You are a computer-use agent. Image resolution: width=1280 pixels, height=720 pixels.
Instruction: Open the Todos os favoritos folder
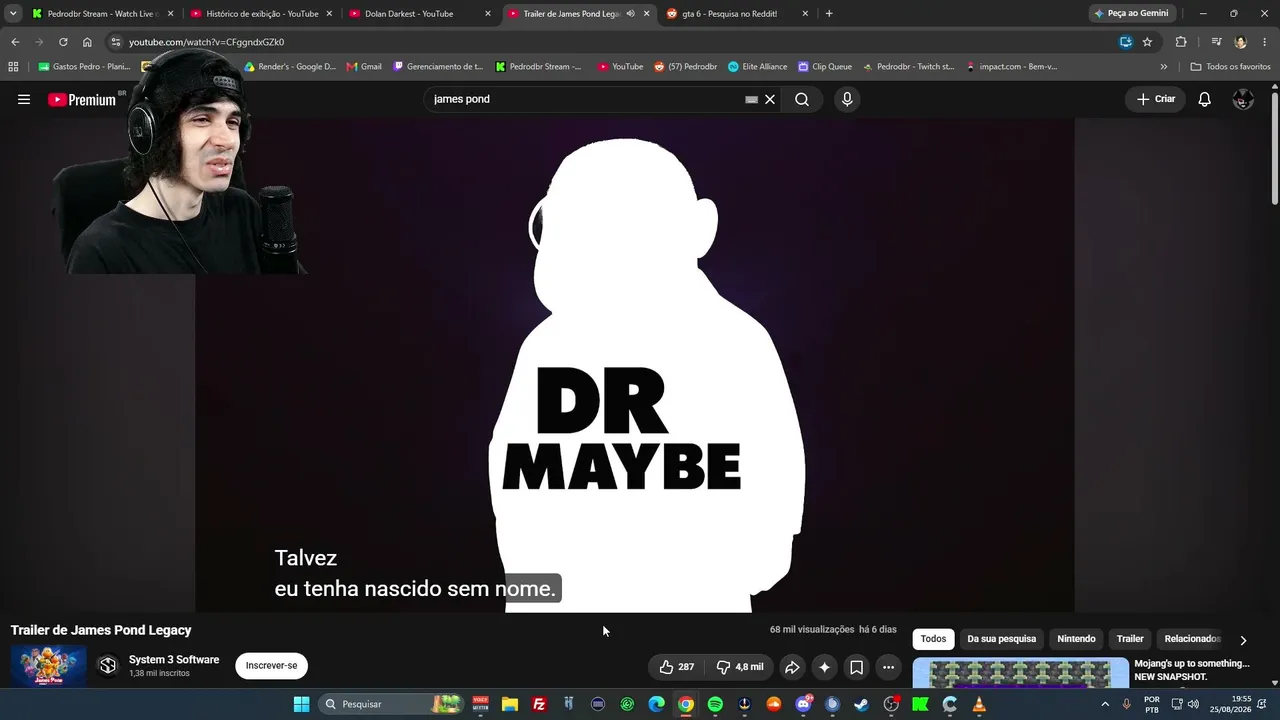pos(1230,67)
